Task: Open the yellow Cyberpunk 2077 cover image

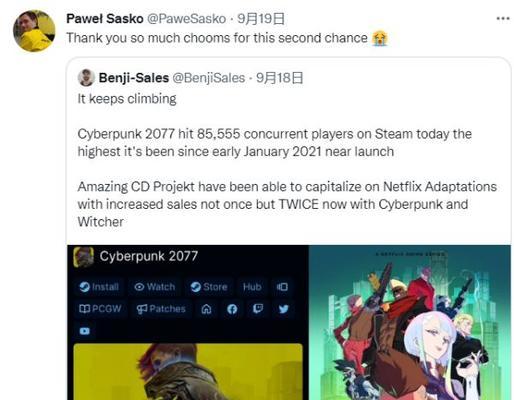Action: [188, 372]
